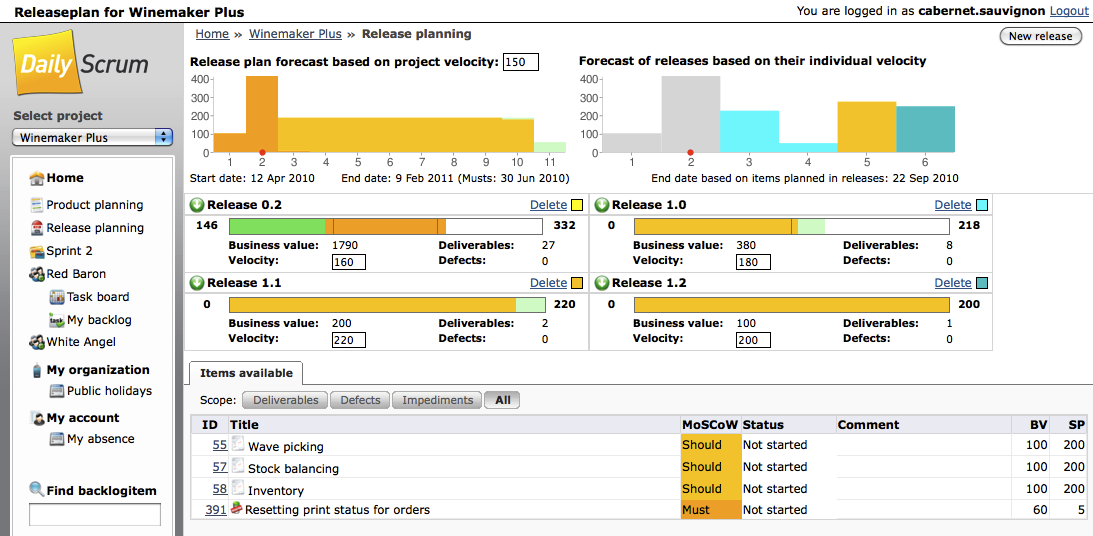Set scope filter to All
Screen dimensions: 1093x536
coord(502,400)
